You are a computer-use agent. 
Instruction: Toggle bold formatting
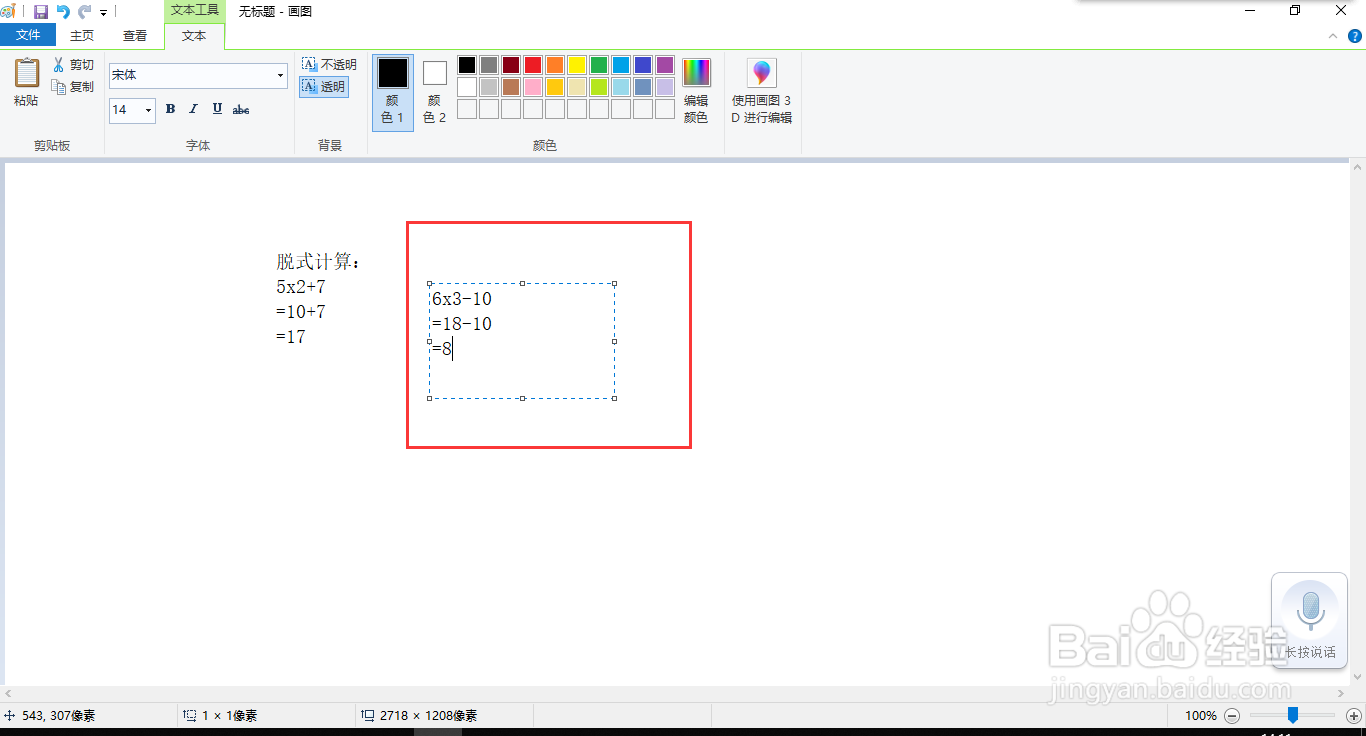coord(170,109)
